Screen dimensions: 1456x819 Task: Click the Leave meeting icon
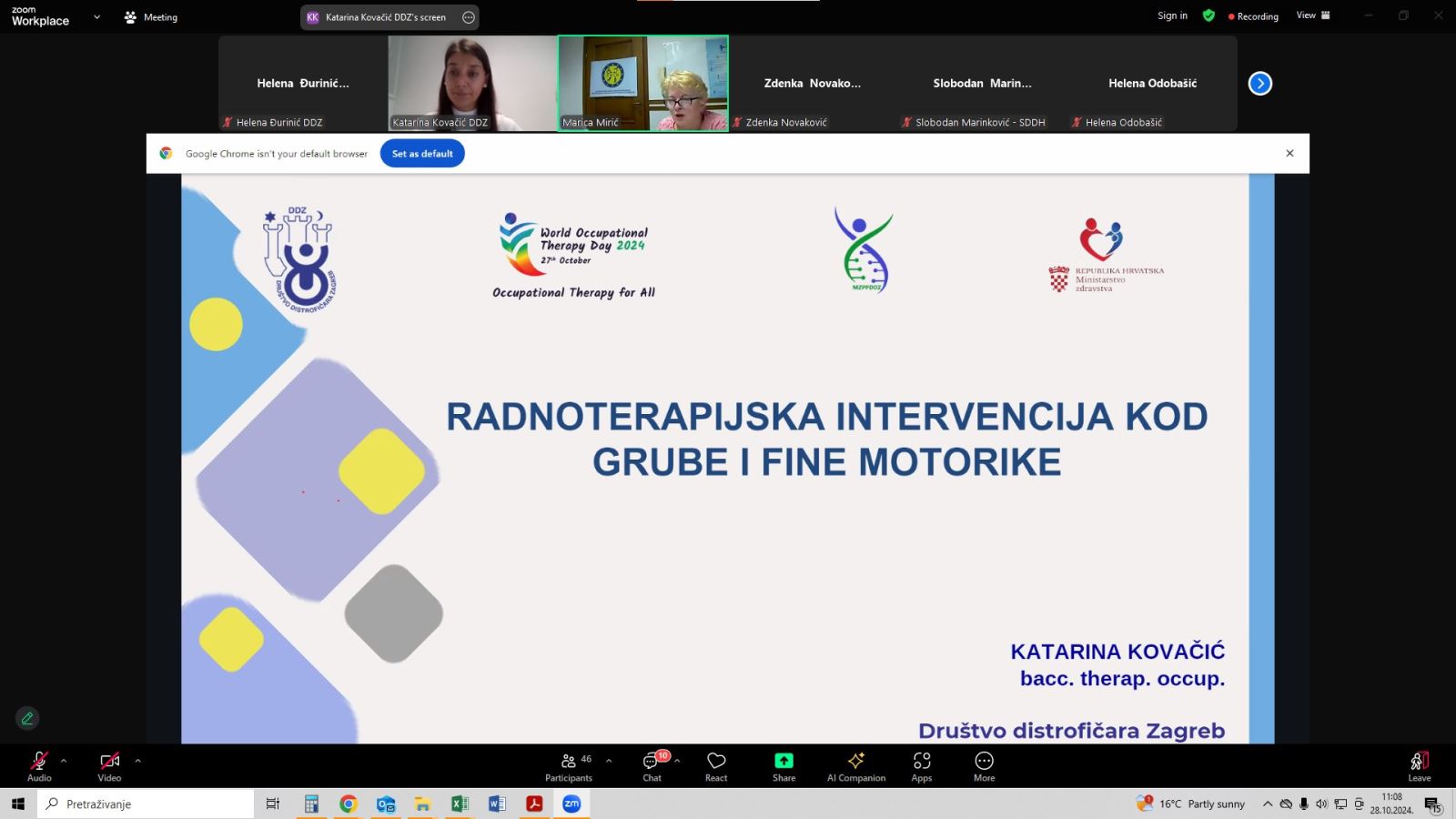(x=1419, y=765)
